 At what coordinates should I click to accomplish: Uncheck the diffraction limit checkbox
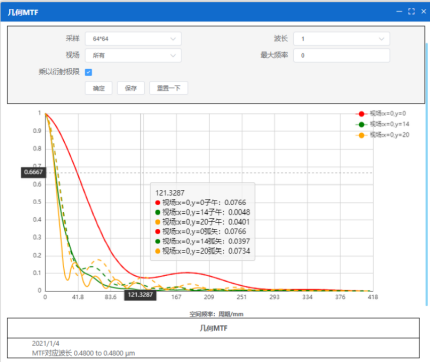click(x=88, y=72)
